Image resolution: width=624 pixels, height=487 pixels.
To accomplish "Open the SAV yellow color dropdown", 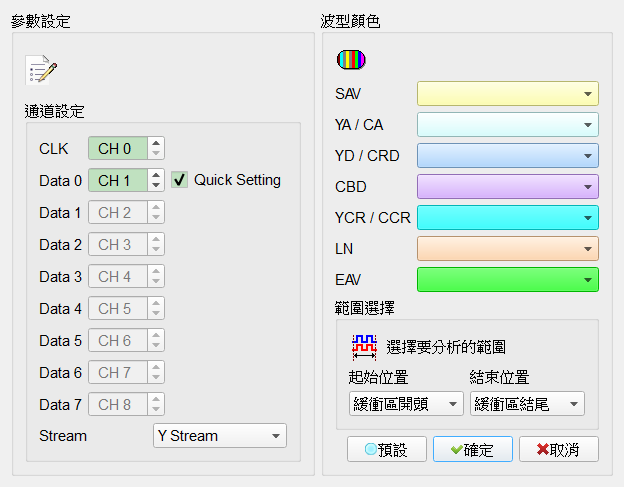I will pyautogui.click(x=508, y=94).
